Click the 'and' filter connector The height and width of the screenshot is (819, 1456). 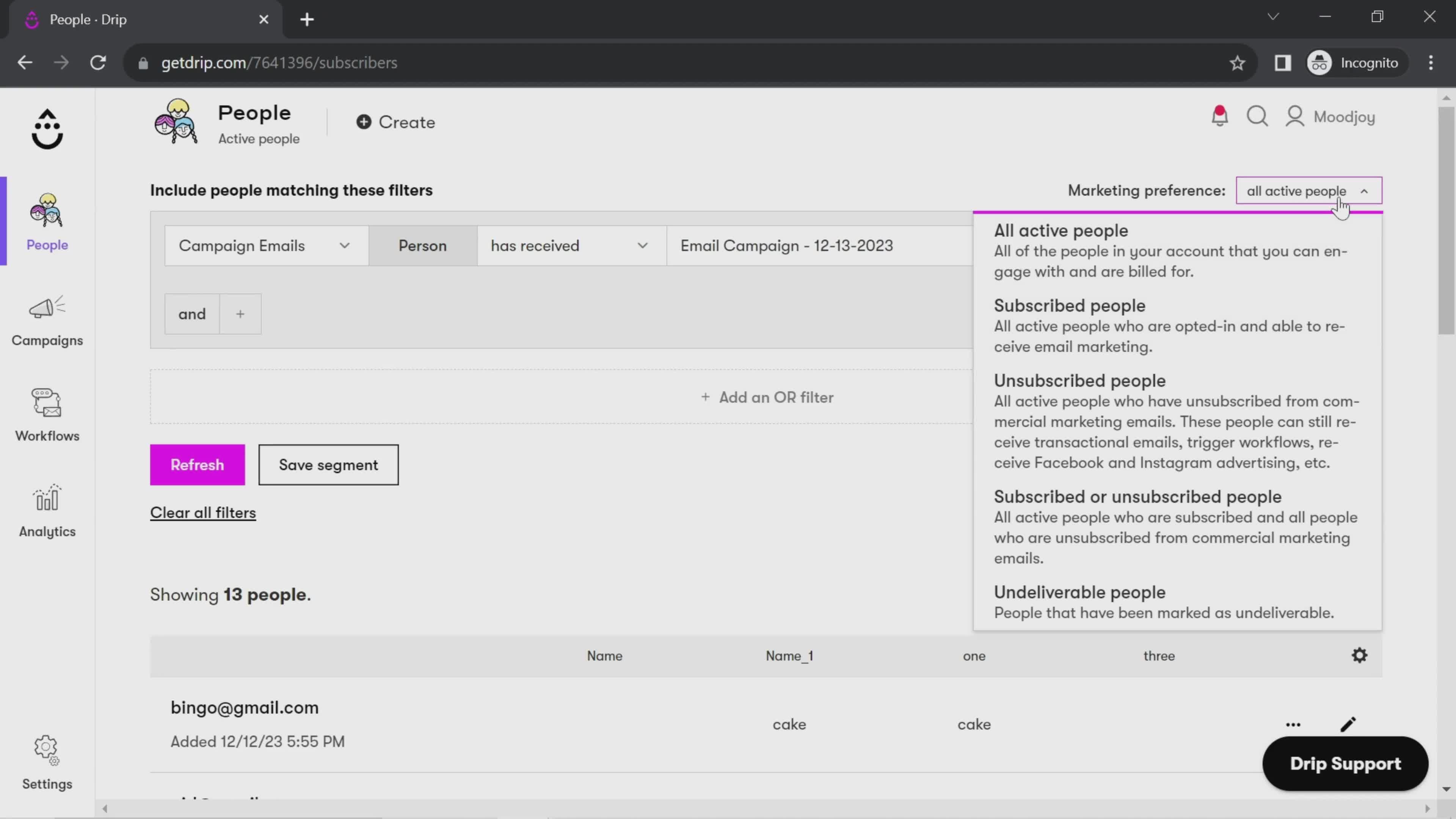pos(192,314)
